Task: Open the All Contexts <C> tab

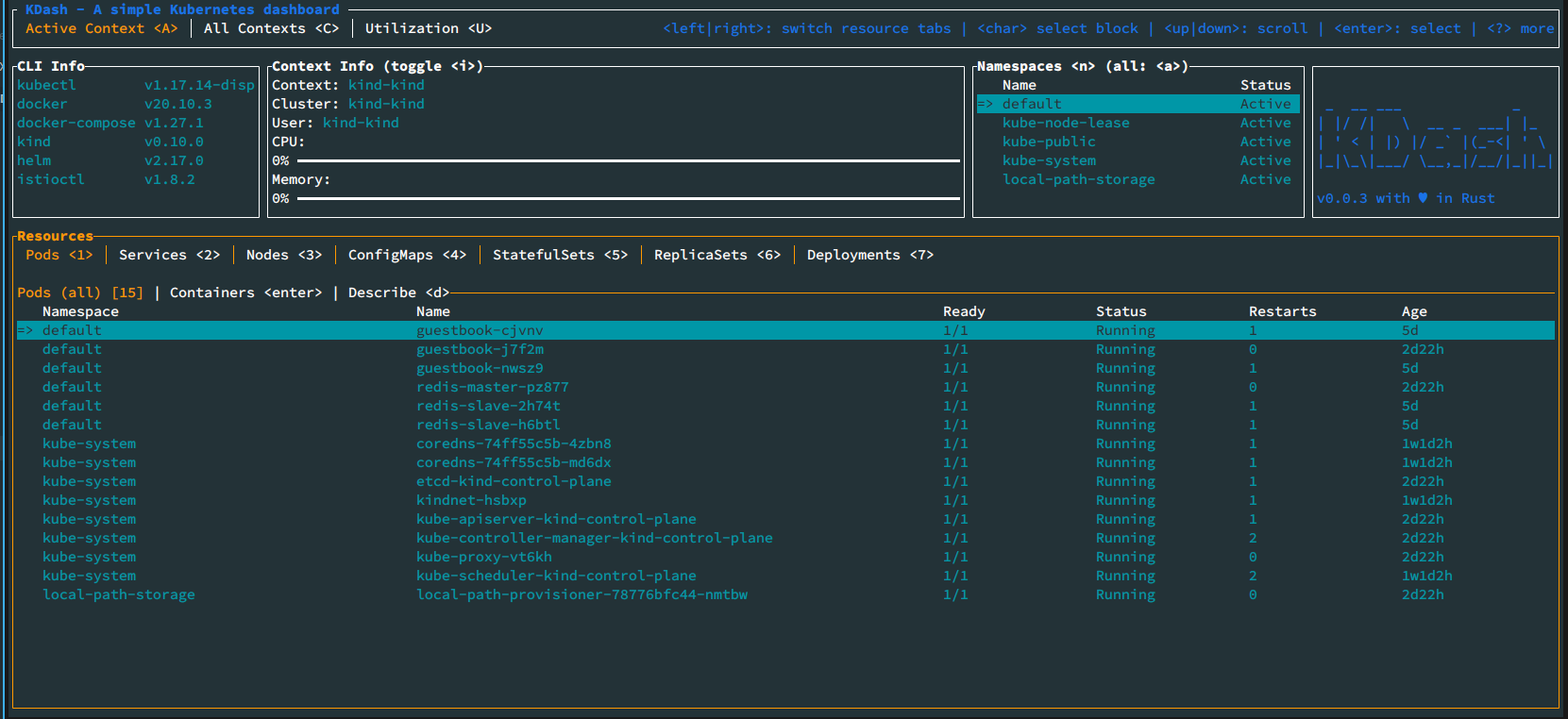Action: click(271, 28)
